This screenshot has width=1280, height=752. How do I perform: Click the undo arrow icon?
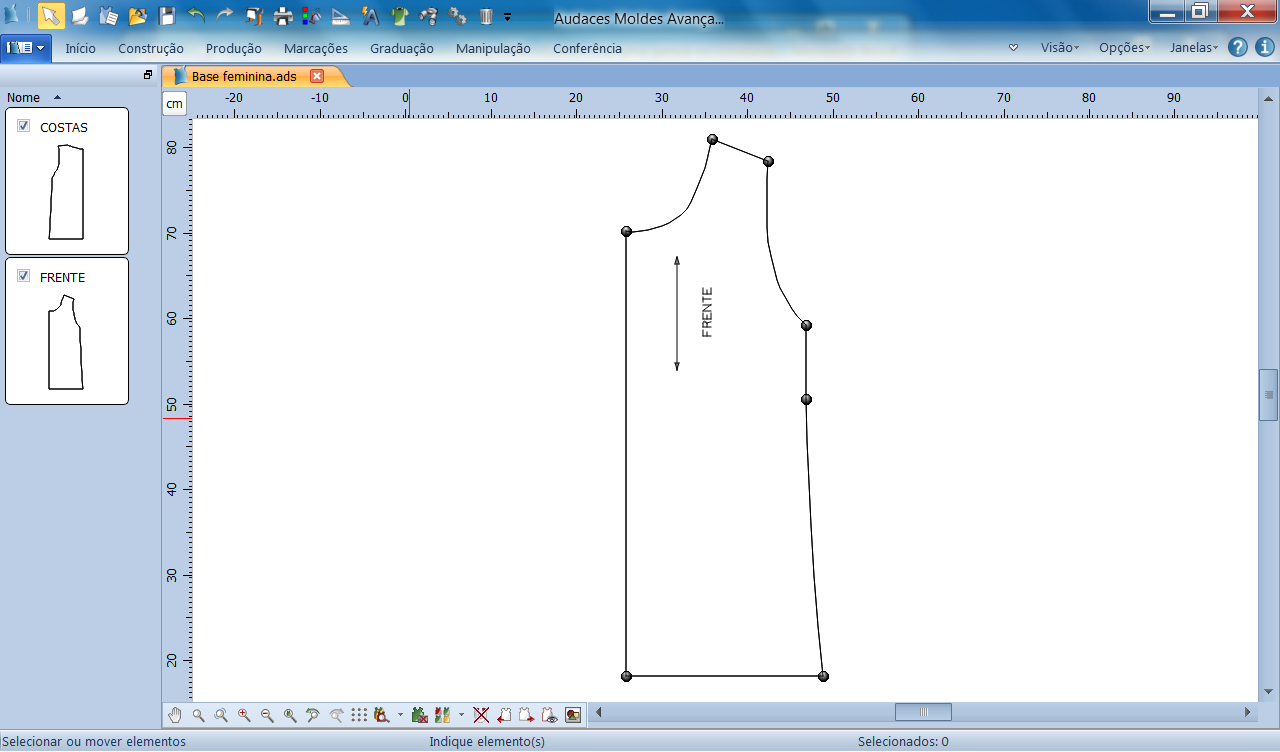[196, 16]
